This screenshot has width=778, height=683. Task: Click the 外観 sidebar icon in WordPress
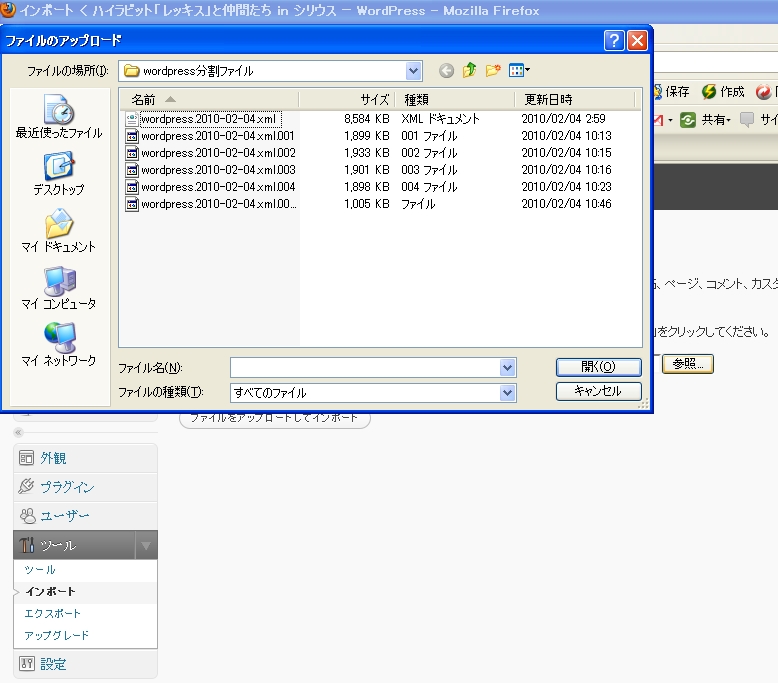click(26, 458)
